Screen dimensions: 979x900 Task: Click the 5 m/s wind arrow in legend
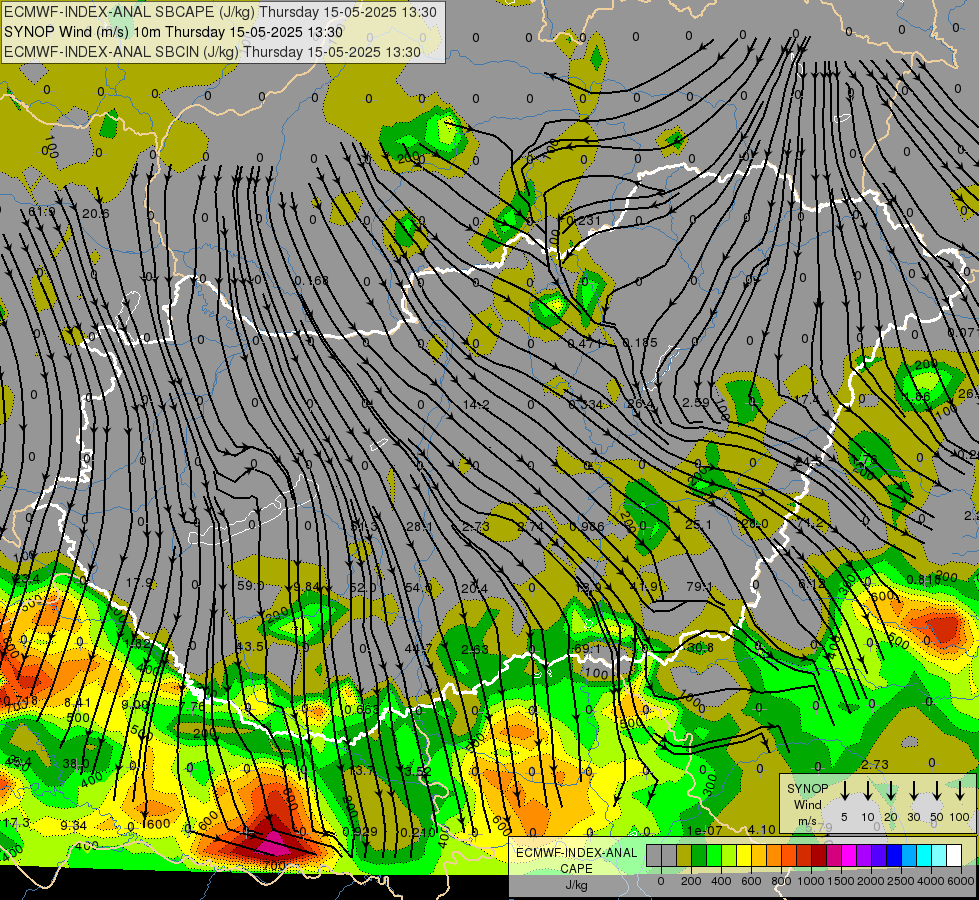click(x=844, y=791)
